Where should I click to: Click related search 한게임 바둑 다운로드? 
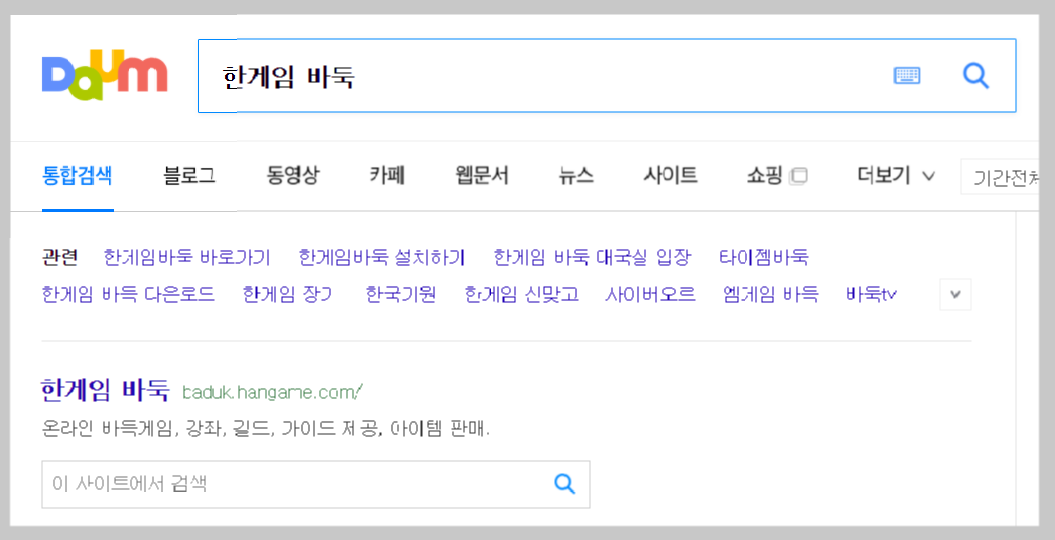pos(128,294)
